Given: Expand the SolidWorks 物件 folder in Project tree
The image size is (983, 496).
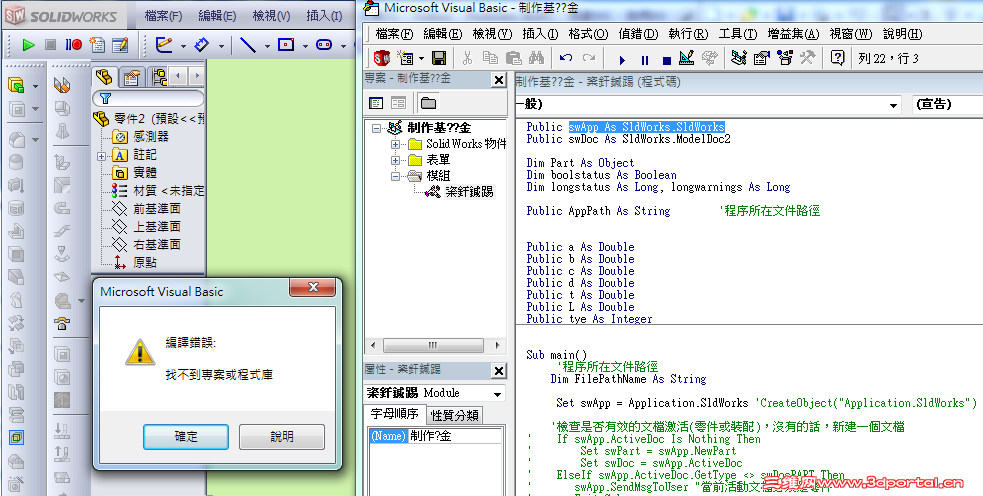Looking at the screenshot, I should click(x=396, y=144).
